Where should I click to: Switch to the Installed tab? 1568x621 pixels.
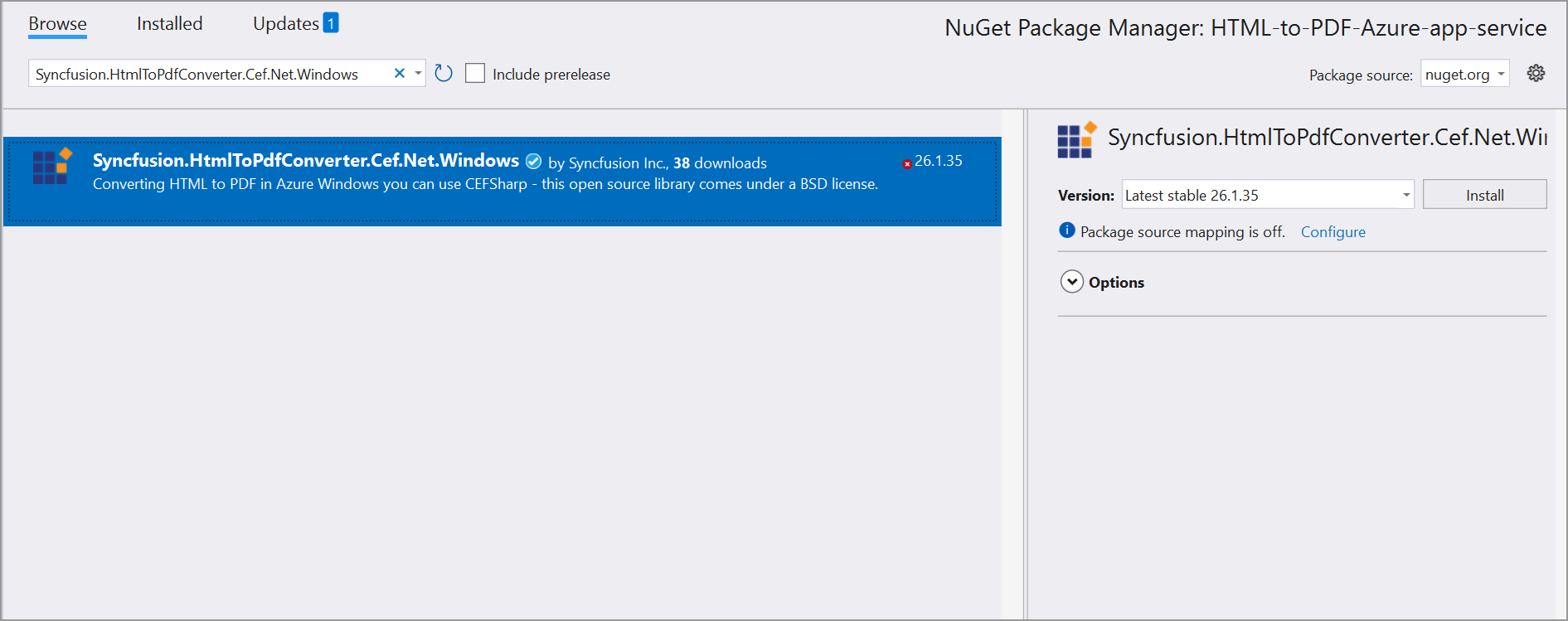169,23
